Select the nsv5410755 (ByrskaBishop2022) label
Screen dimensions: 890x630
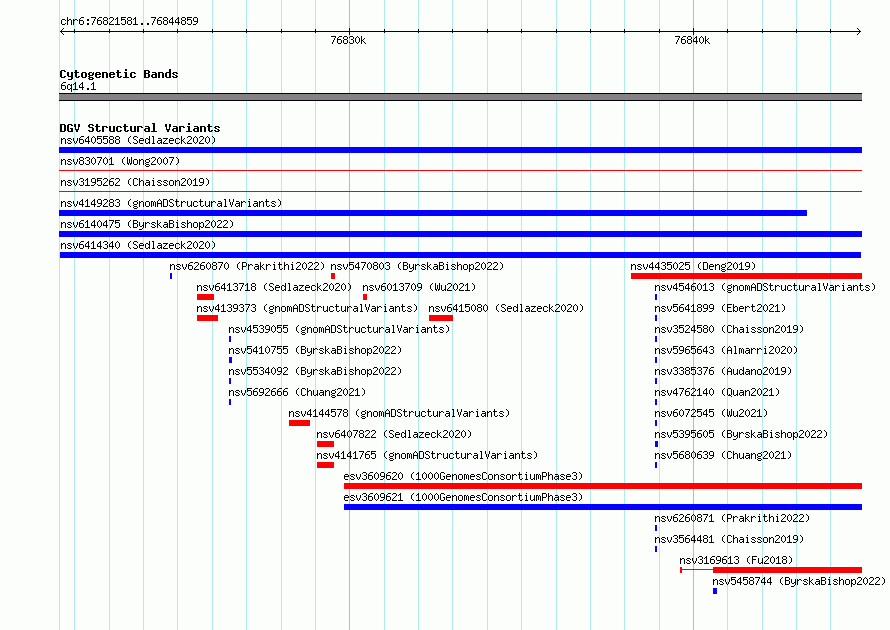point(315,350)
